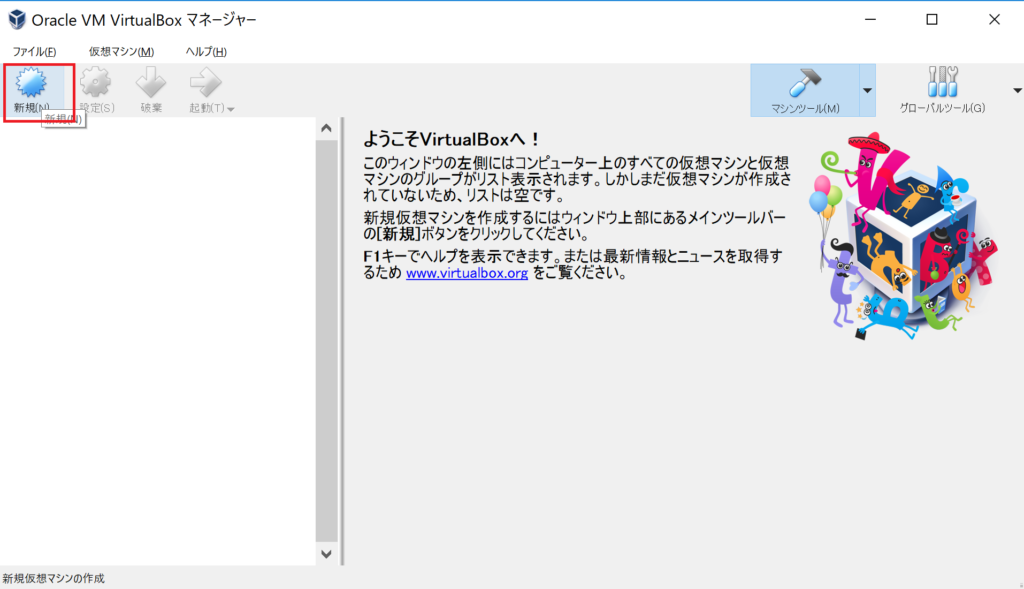This screenshot has height=589, width=1024.
Task: Click the ようこそVirtualBoxへ！ heading
Action: pyautogui.click(x=451, y=139)
